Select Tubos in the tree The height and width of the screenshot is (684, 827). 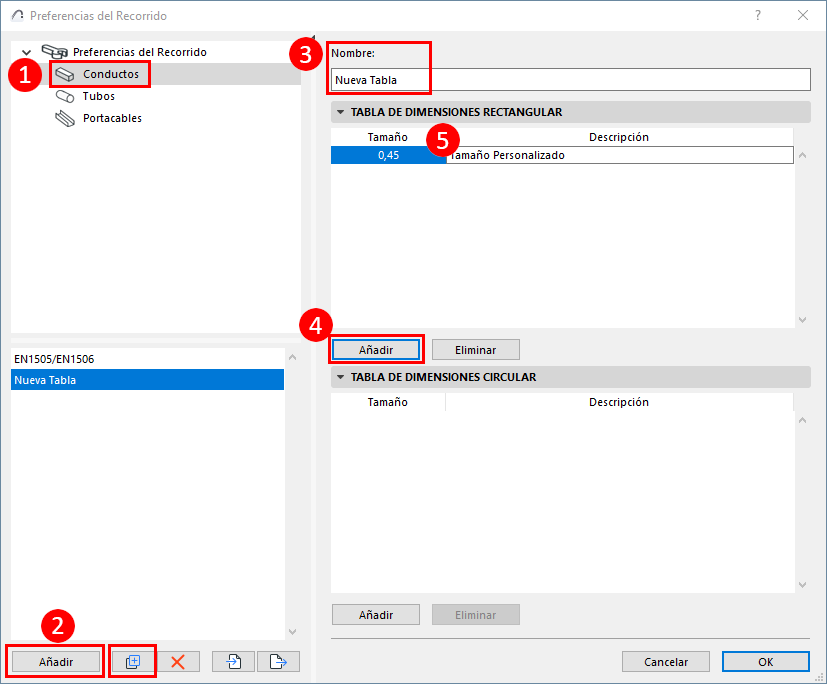coord(99,96)
